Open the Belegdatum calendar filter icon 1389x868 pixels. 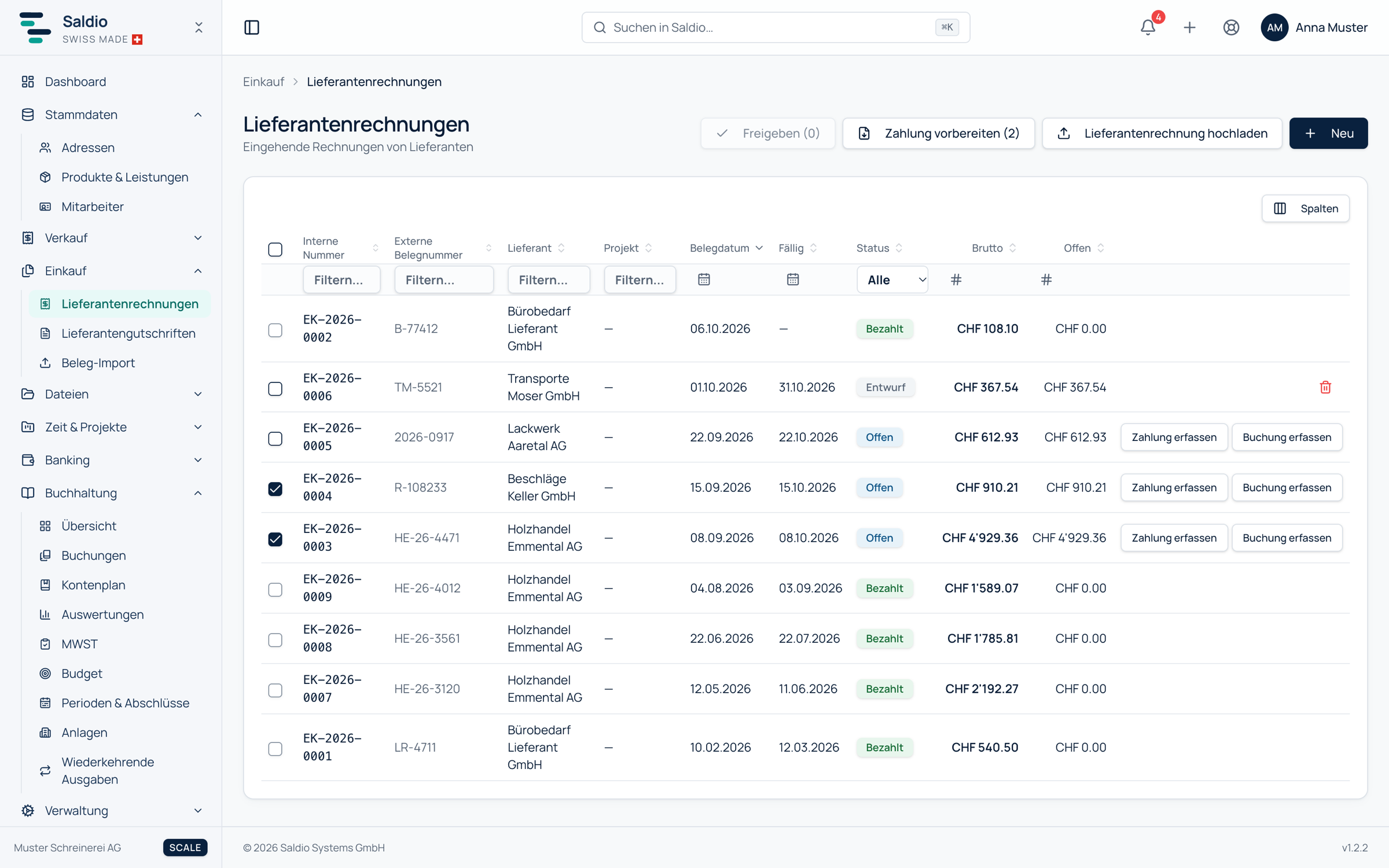704,279
